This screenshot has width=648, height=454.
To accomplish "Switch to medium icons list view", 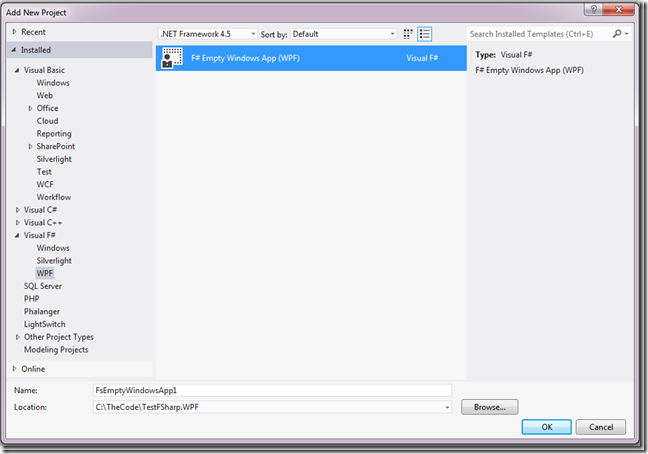I will pos(424,34).
